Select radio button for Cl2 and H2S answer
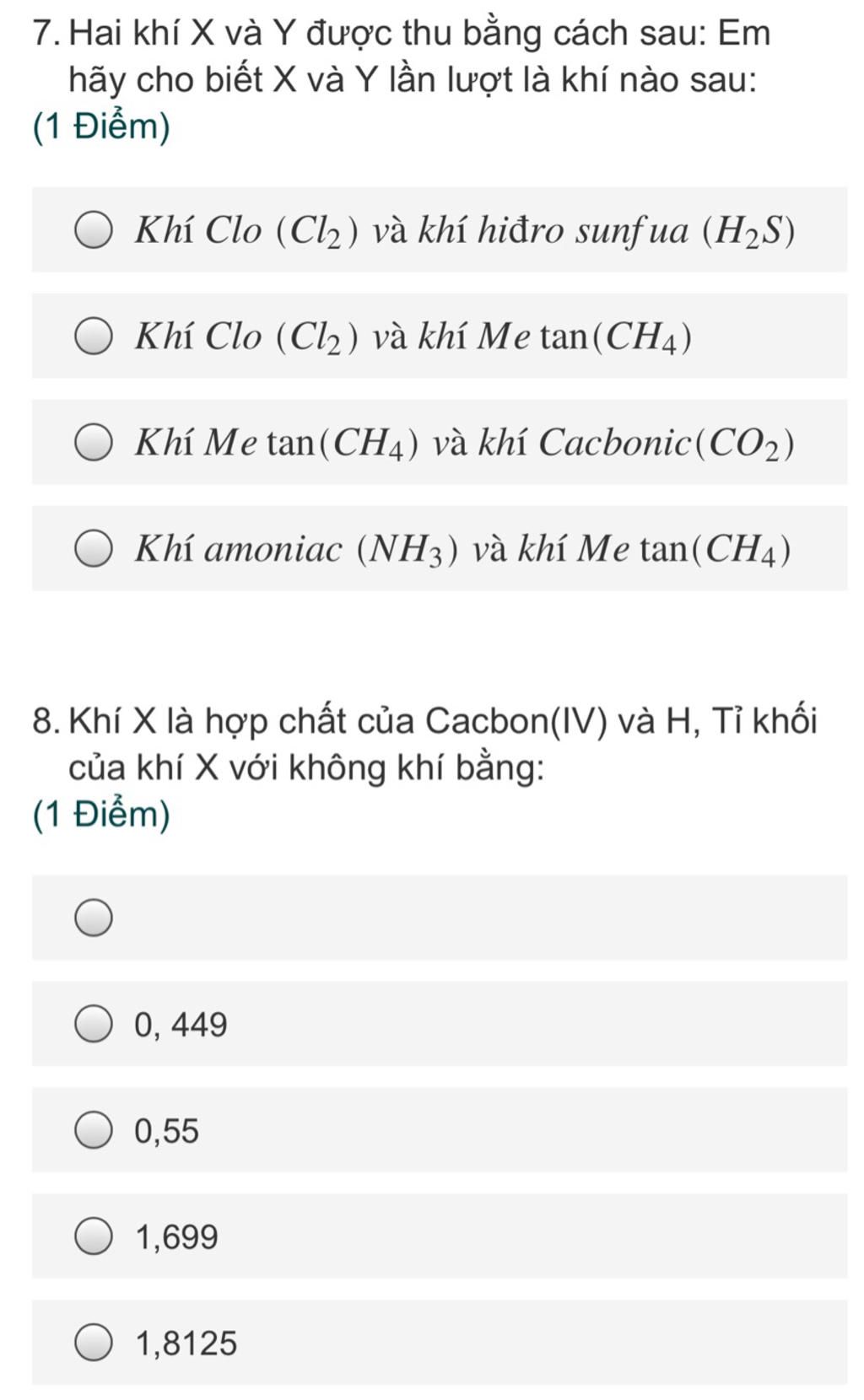 coord(94,230)
